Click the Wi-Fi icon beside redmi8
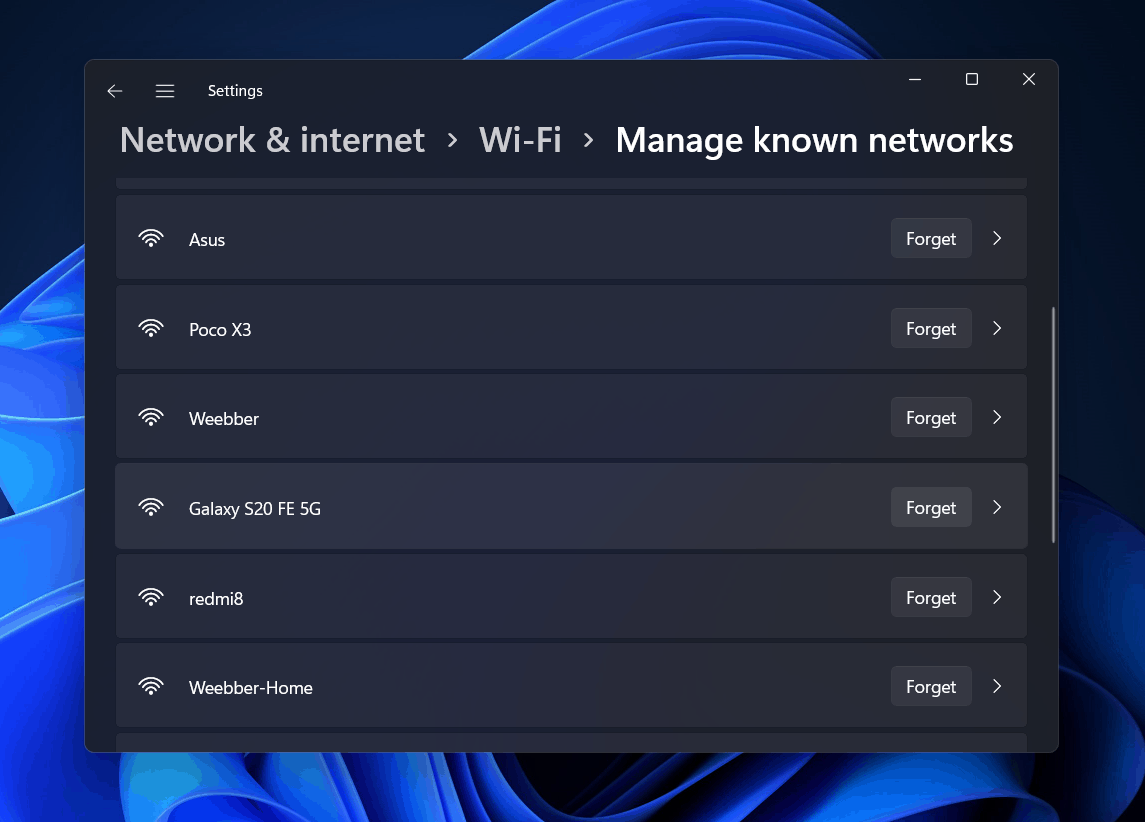Viewport: 1145px width, 822px height. [151, 596]
